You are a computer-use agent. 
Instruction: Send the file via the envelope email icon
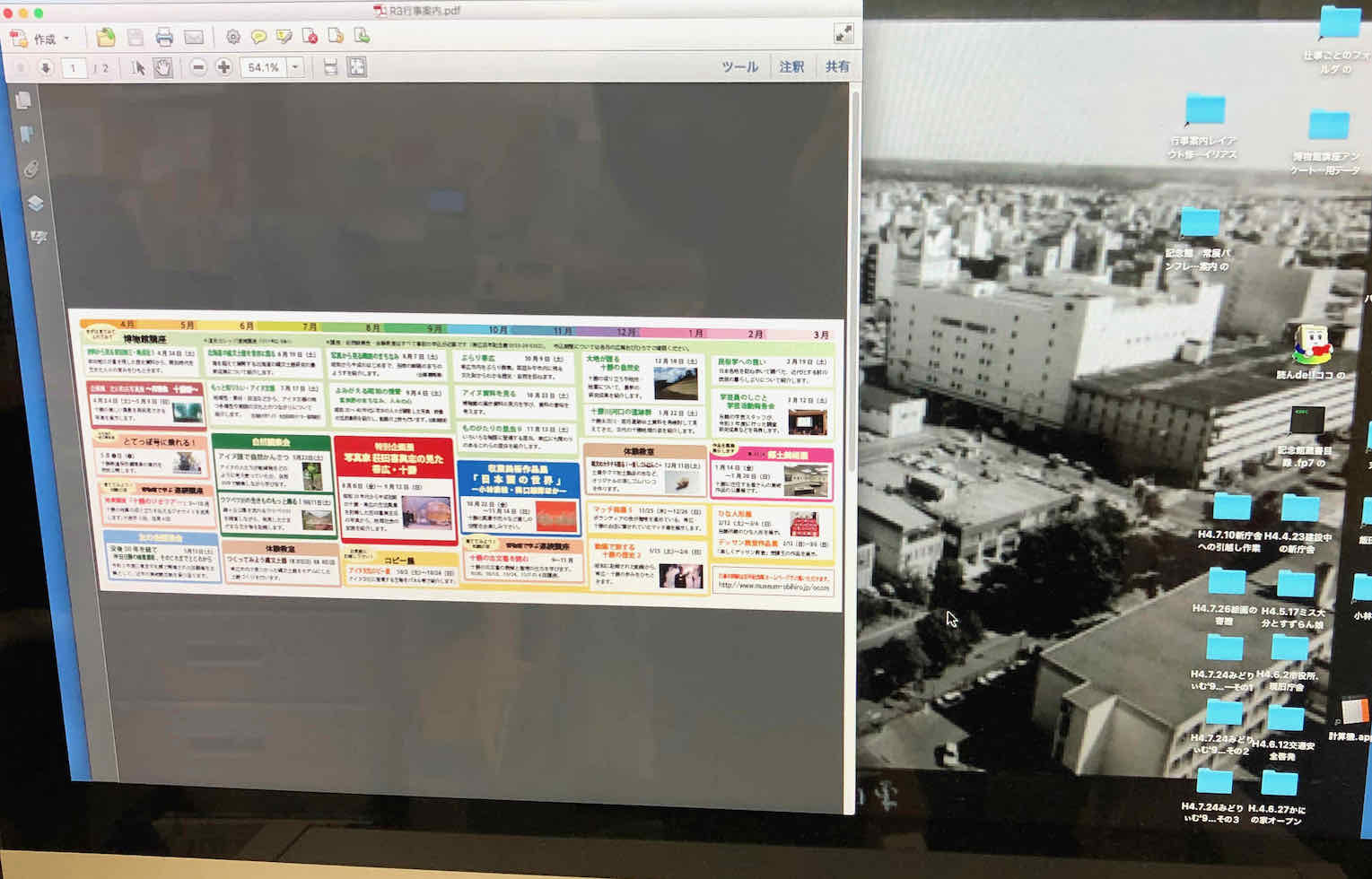(x=194, y=37)
